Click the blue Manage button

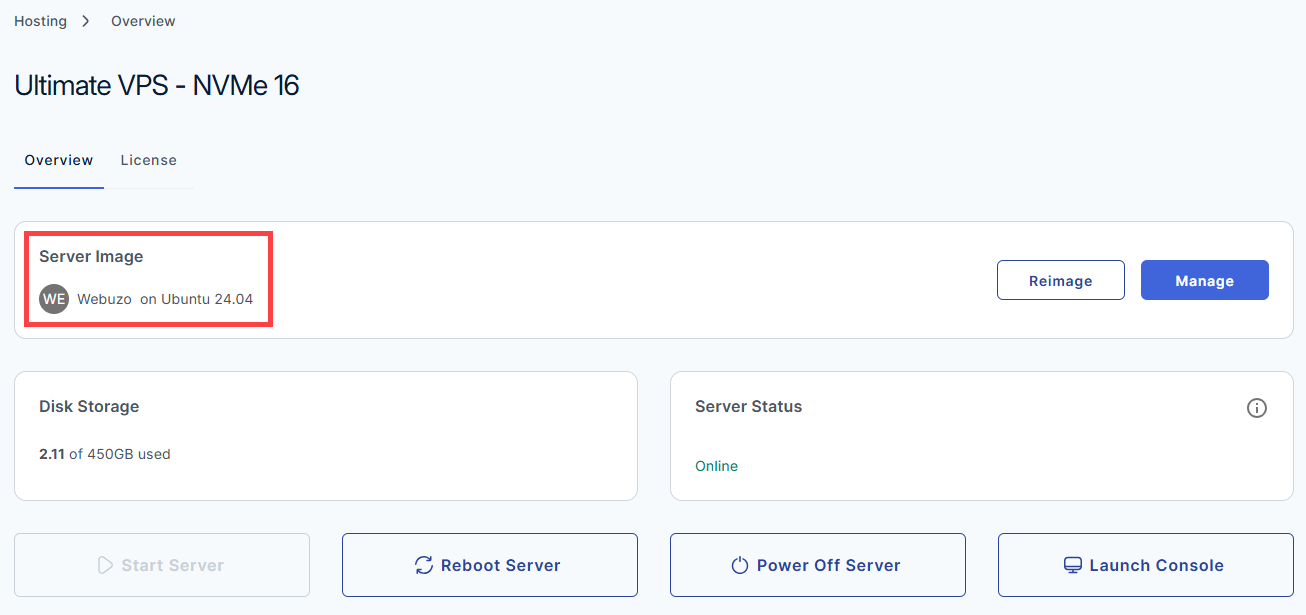point(1205,280)
